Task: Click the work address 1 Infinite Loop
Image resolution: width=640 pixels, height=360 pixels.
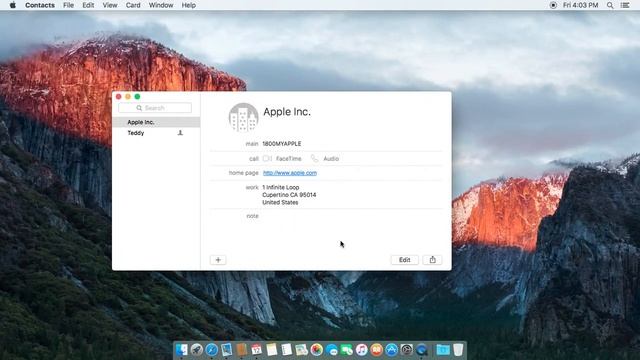Action: 289,195
